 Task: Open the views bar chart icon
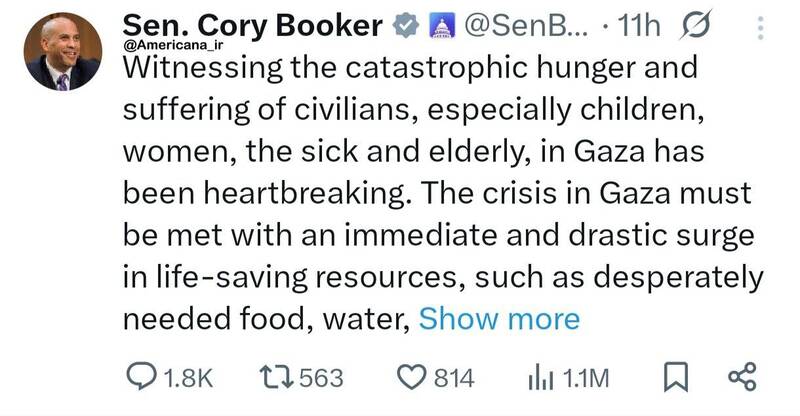540,377
